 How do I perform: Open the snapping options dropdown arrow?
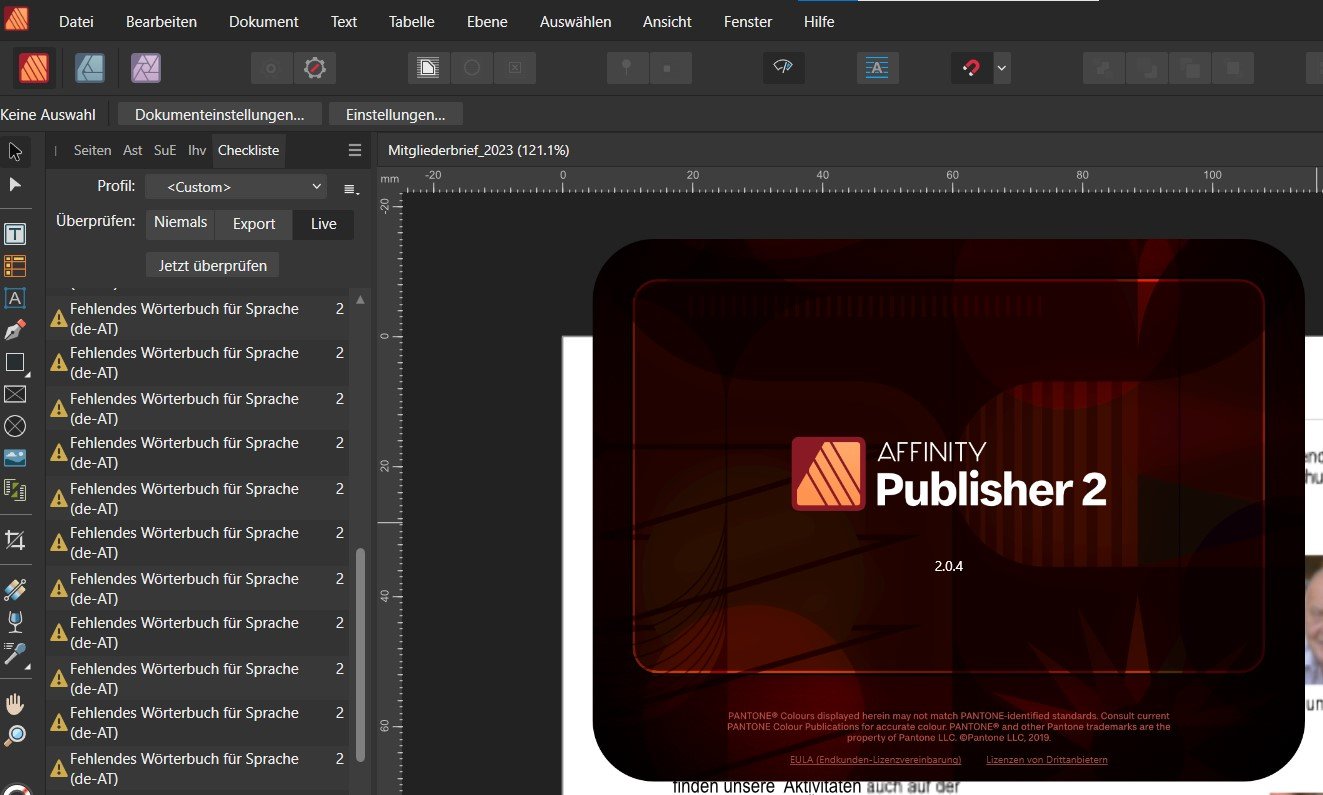pos(1002,68)
